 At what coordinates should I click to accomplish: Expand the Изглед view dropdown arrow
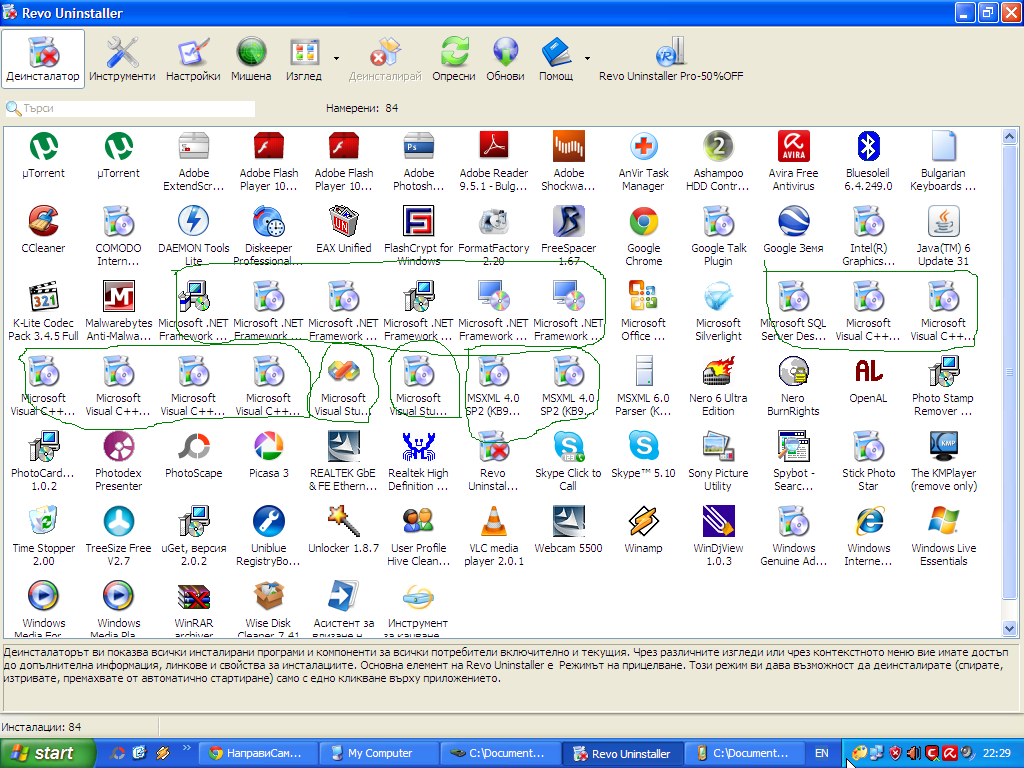pos(336,59)
